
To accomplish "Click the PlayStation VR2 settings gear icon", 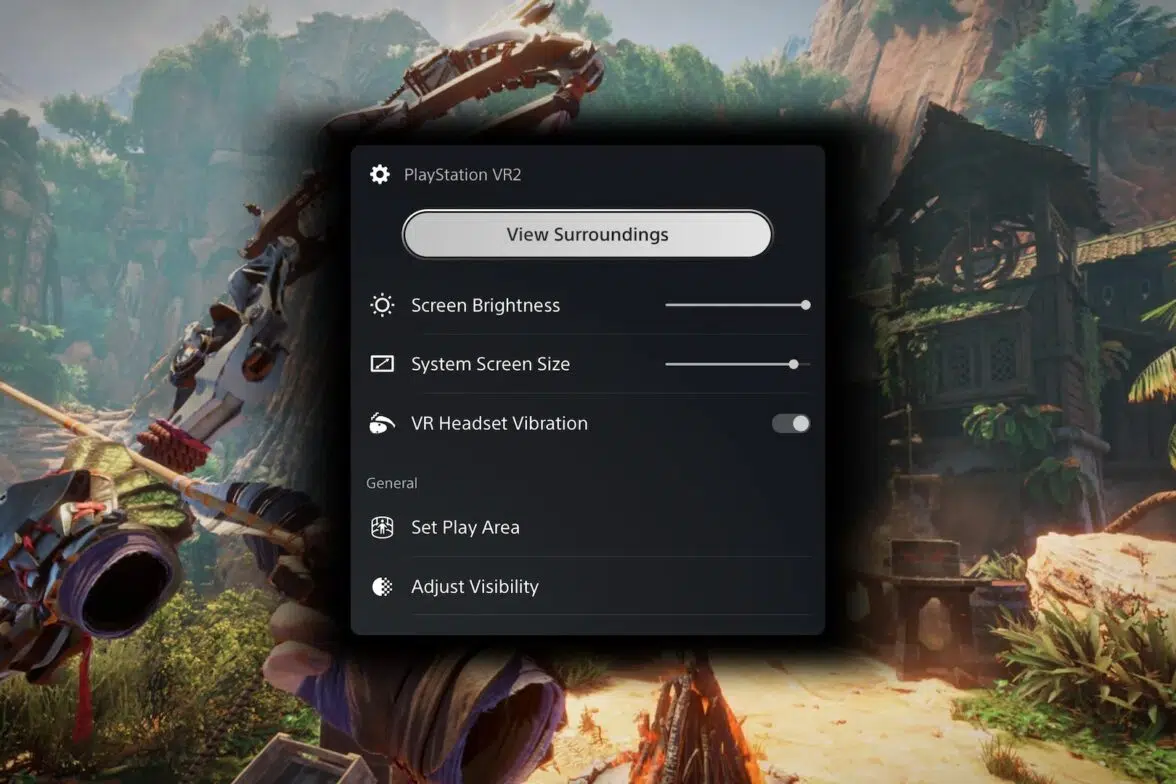I will [380, 174].
